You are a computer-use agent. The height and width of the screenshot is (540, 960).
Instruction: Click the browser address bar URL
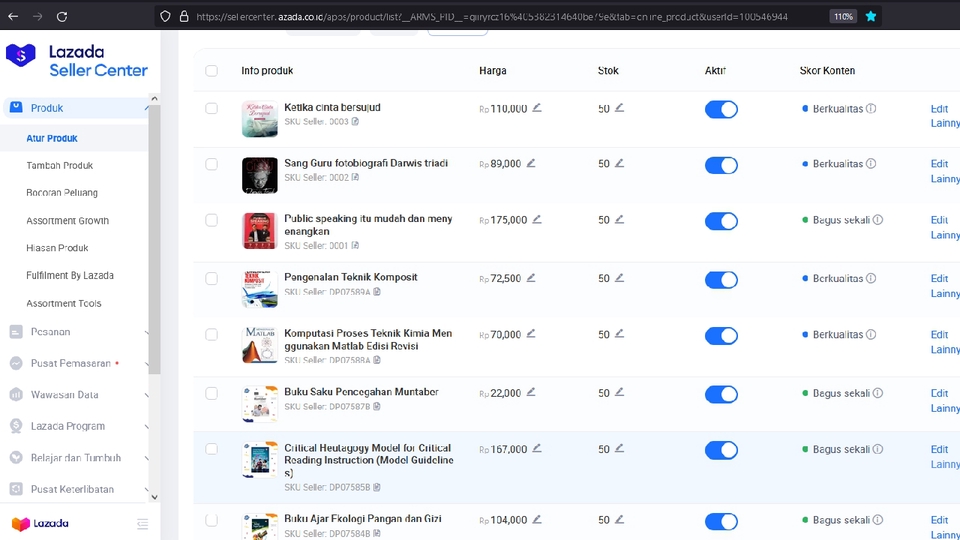click(492, 17)
